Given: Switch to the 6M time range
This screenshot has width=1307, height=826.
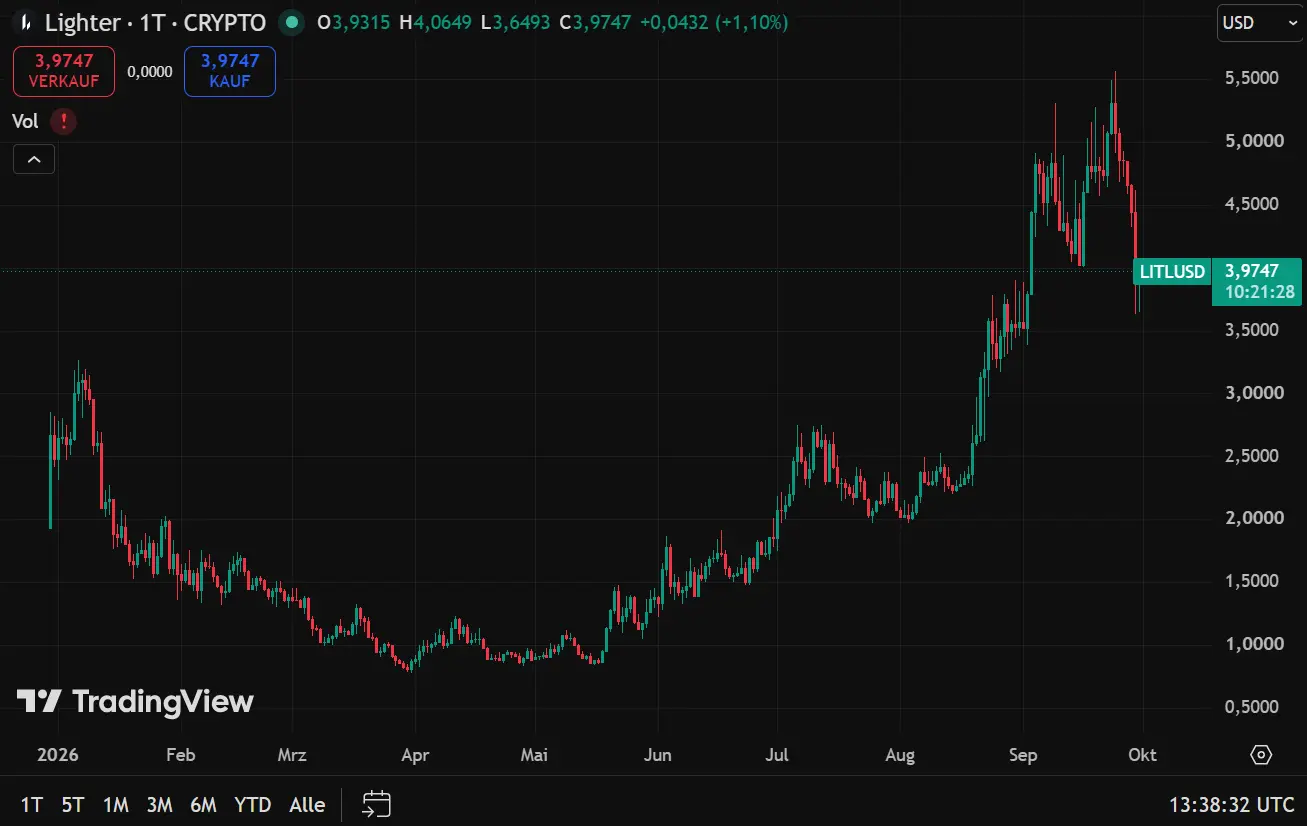Looking at the screenshot, I should point(204,804).
